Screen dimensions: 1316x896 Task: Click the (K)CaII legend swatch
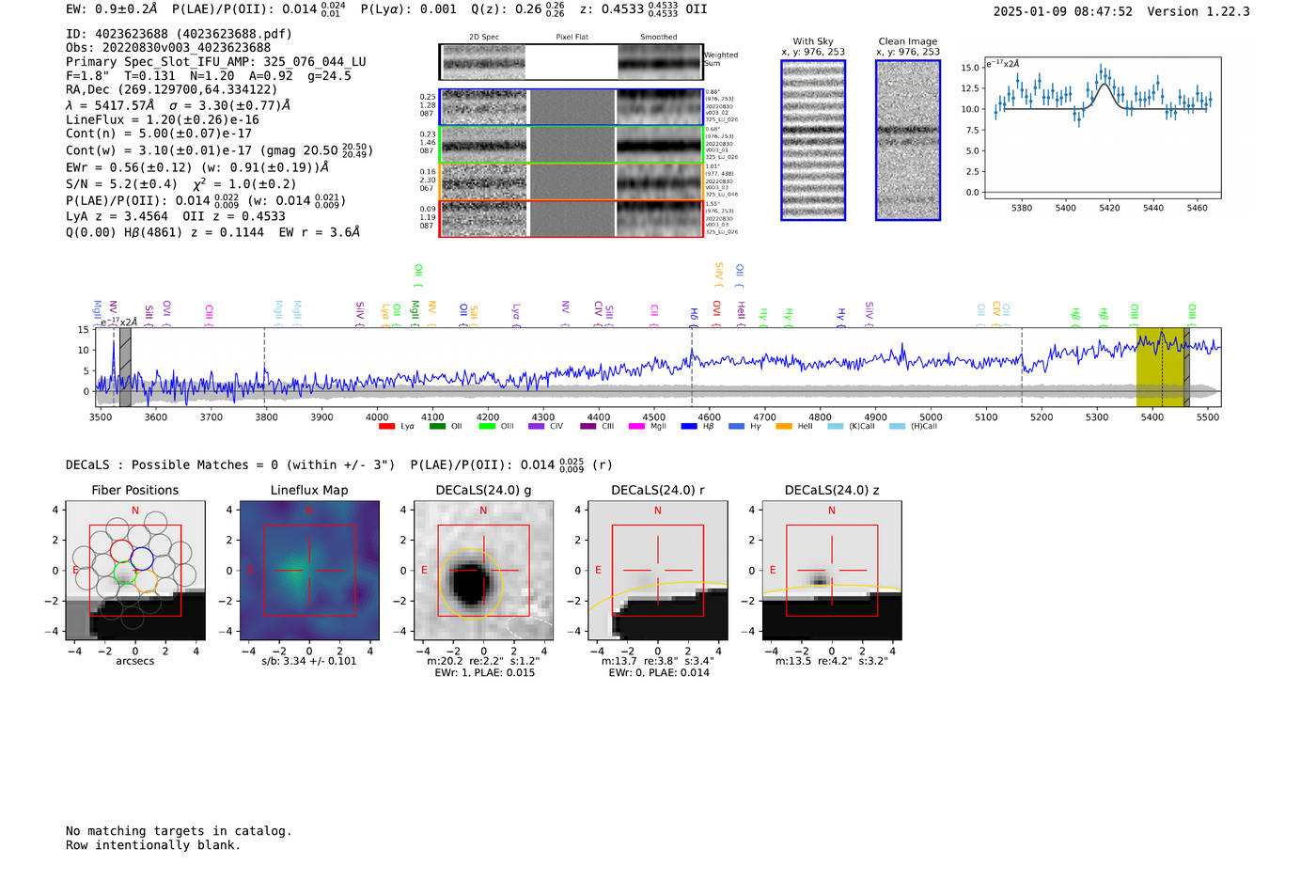(835, 427)
